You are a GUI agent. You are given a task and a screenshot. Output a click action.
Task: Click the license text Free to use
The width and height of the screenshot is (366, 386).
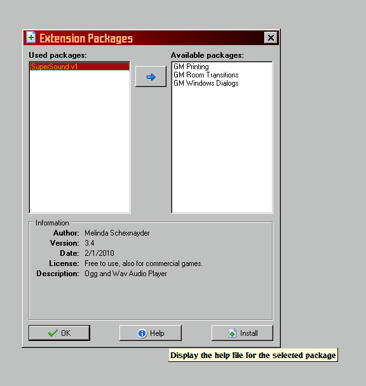coord(143,263)
